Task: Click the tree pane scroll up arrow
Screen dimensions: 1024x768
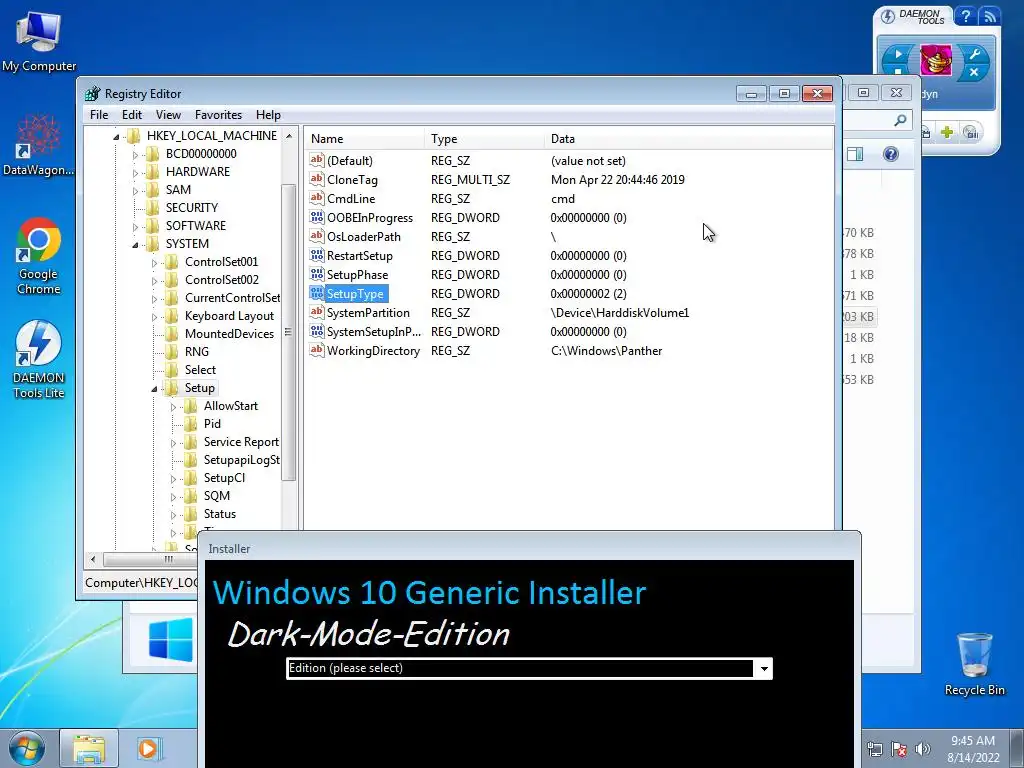Action: 289,136
